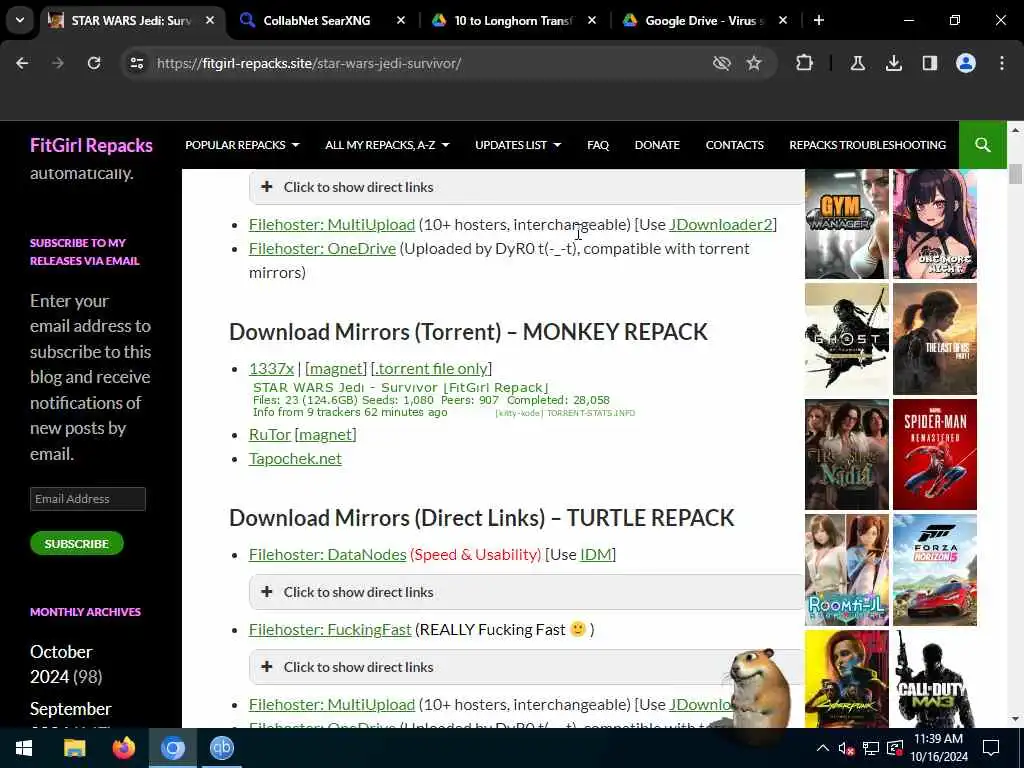Open October 2024 archive link
1024x768 pixels.
(x=61, y=664)
